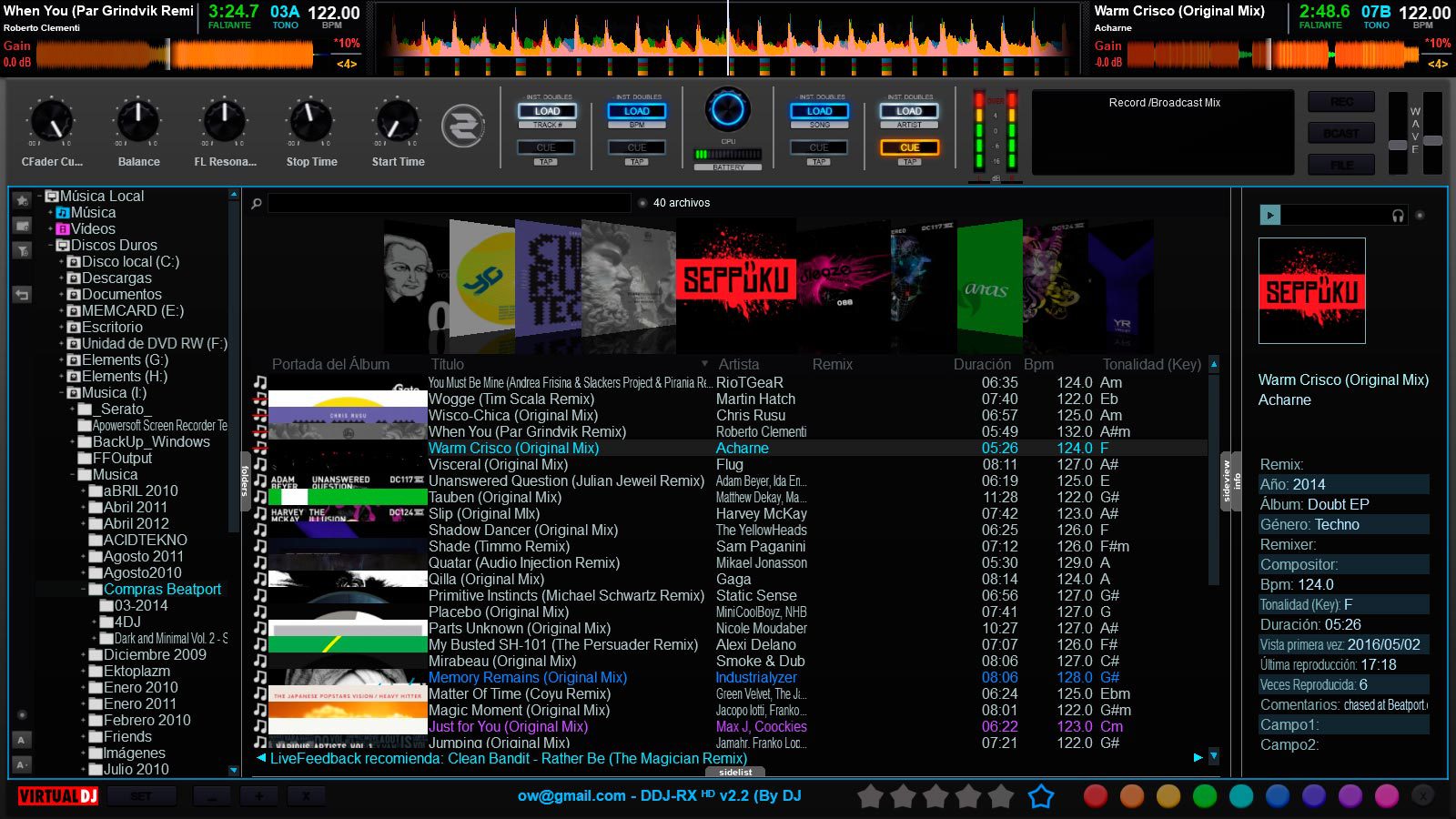Click the SET button at the bottom
1456x819 pixels.
(x=141, y=796)
